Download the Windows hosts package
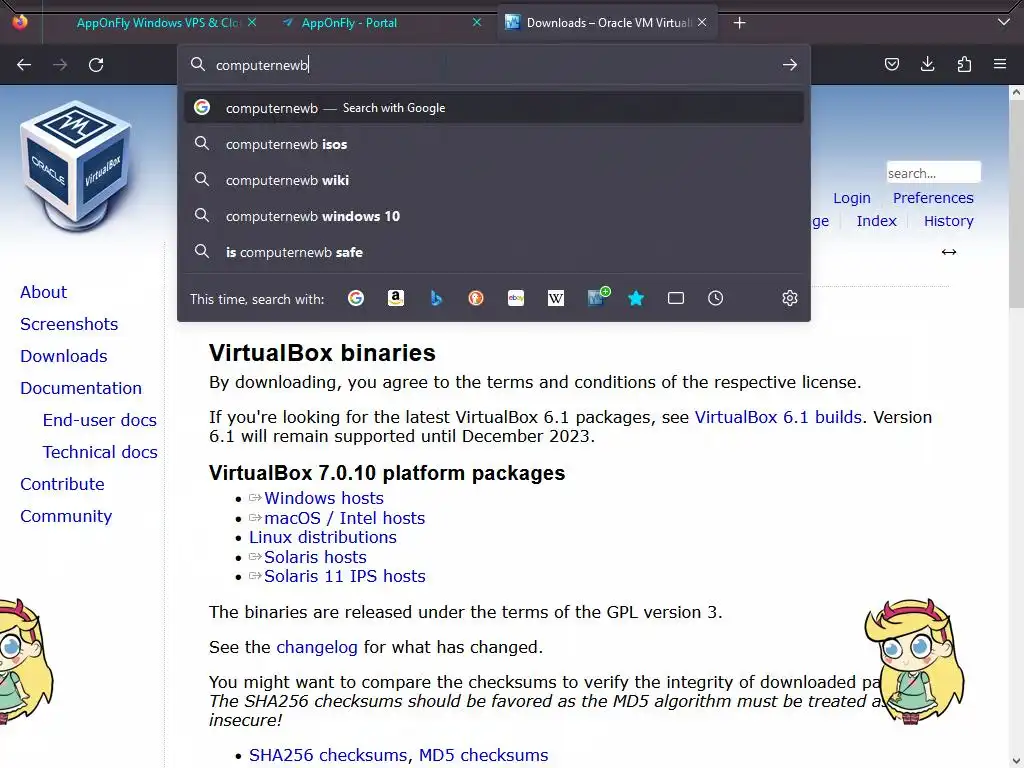This screenshot has height=768, width=1024. [324, 498]
